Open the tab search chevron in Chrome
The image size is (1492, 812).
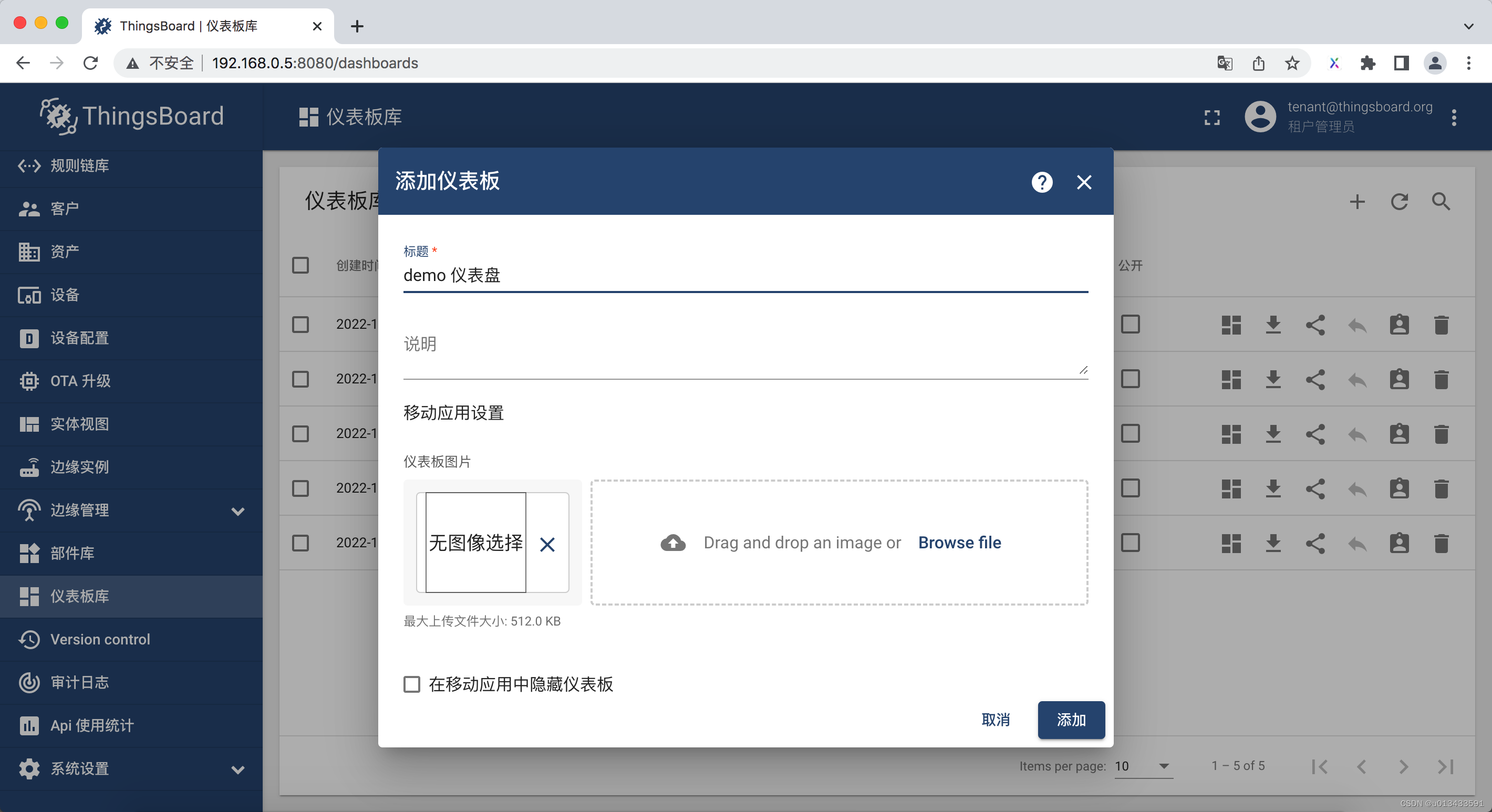pyautogui.click(x=1468, y=26)
